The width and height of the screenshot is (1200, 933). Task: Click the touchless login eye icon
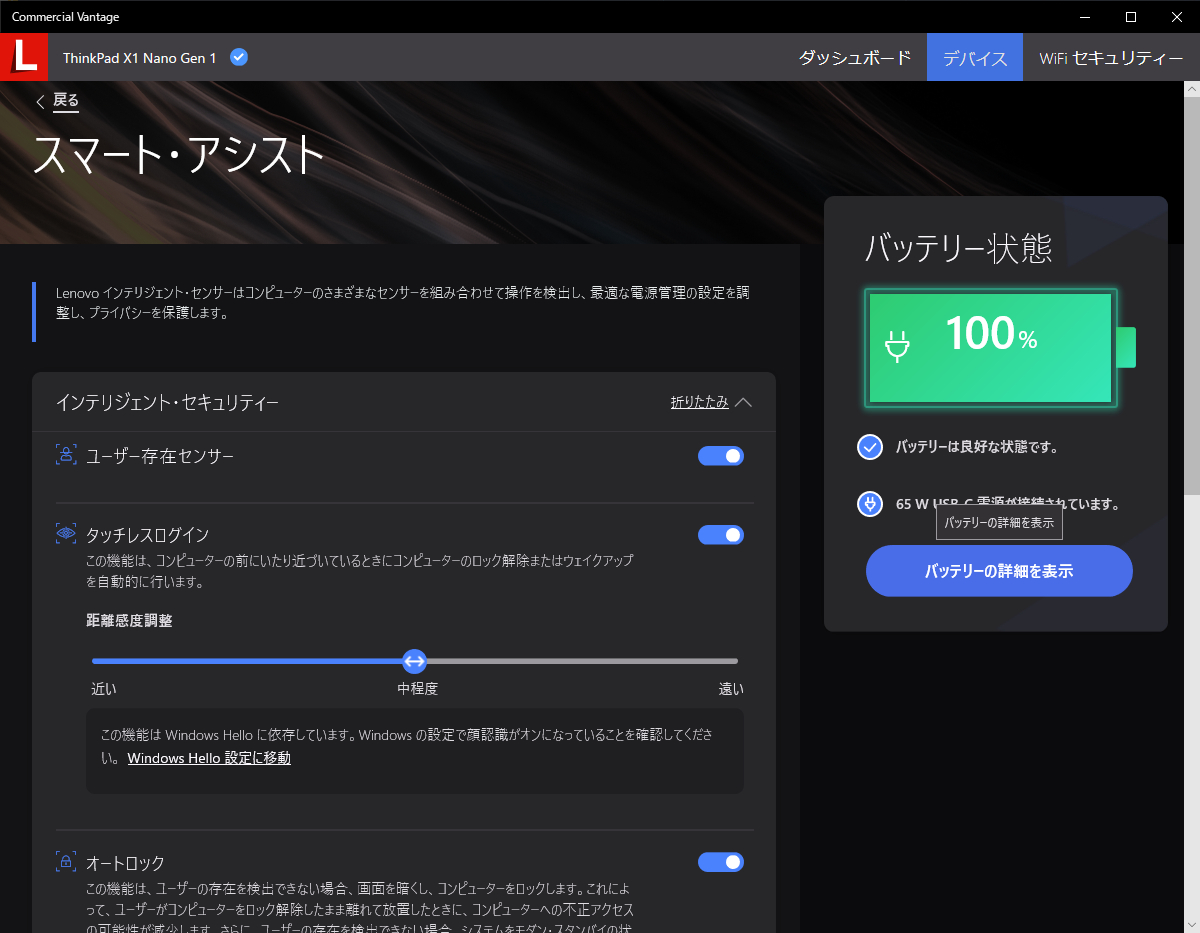[x=66, y=534]
